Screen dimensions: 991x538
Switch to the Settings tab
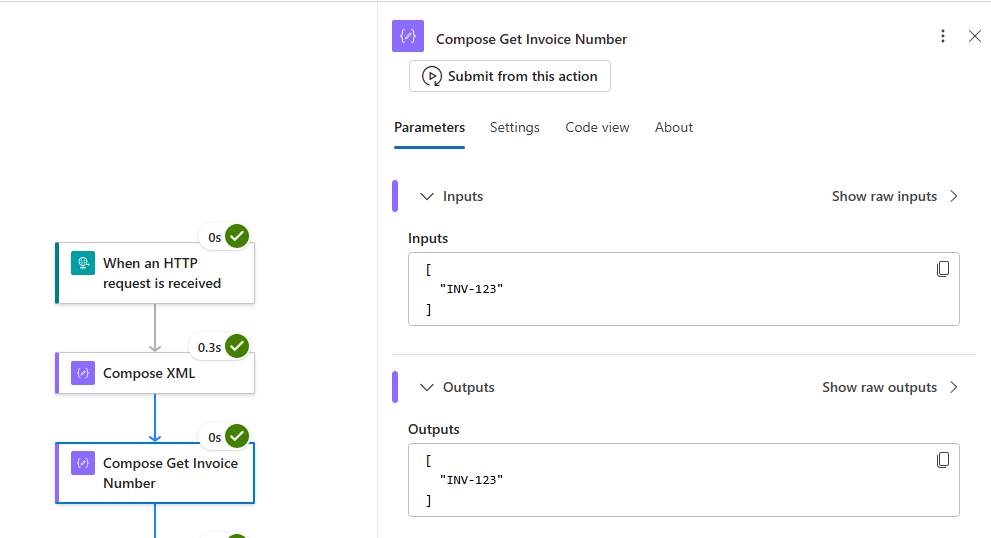(514, 128)
